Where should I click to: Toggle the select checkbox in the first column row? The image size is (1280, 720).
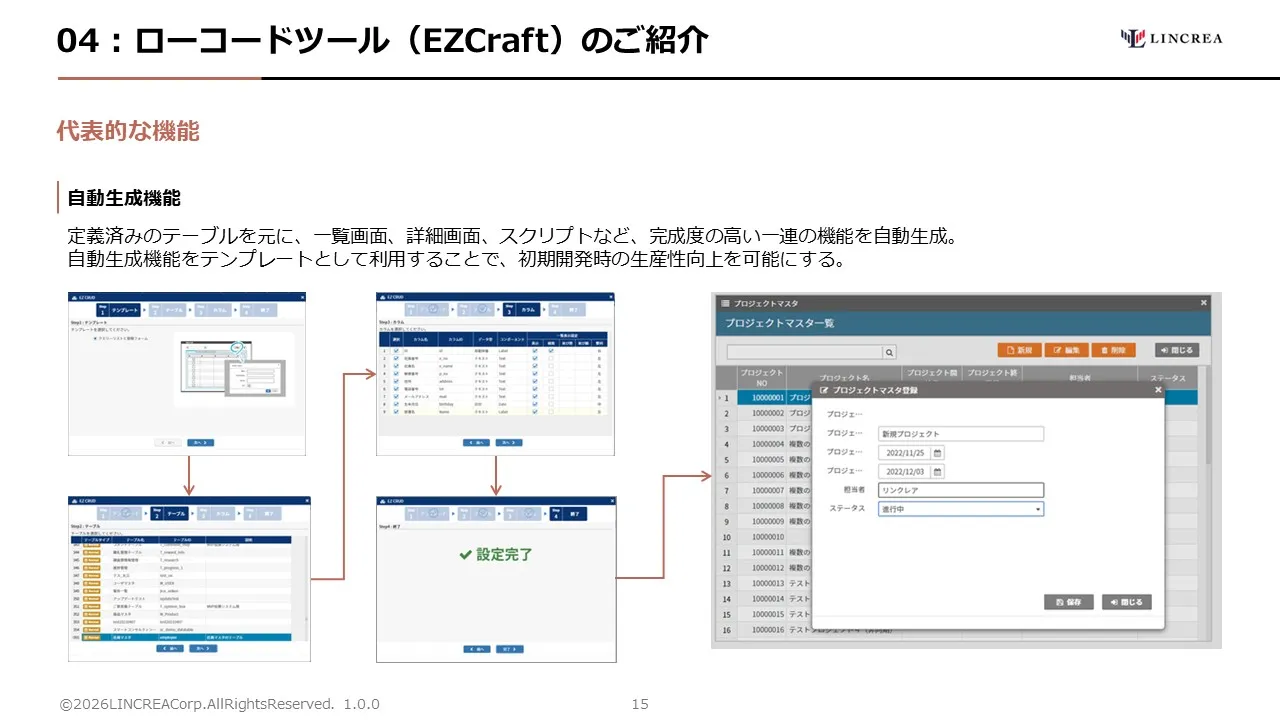point(396,351)
